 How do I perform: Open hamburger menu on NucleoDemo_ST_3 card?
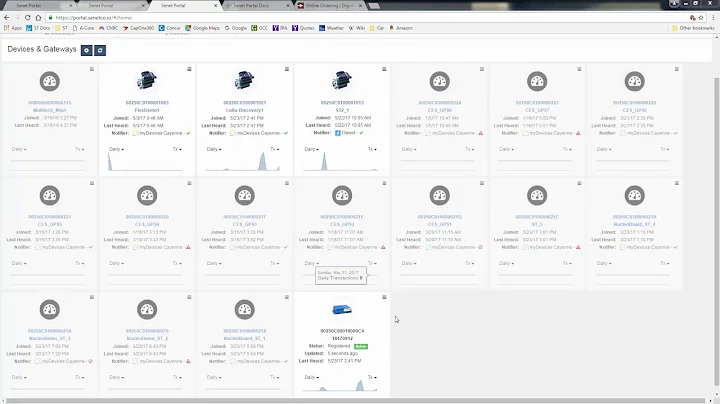point(92,297)
